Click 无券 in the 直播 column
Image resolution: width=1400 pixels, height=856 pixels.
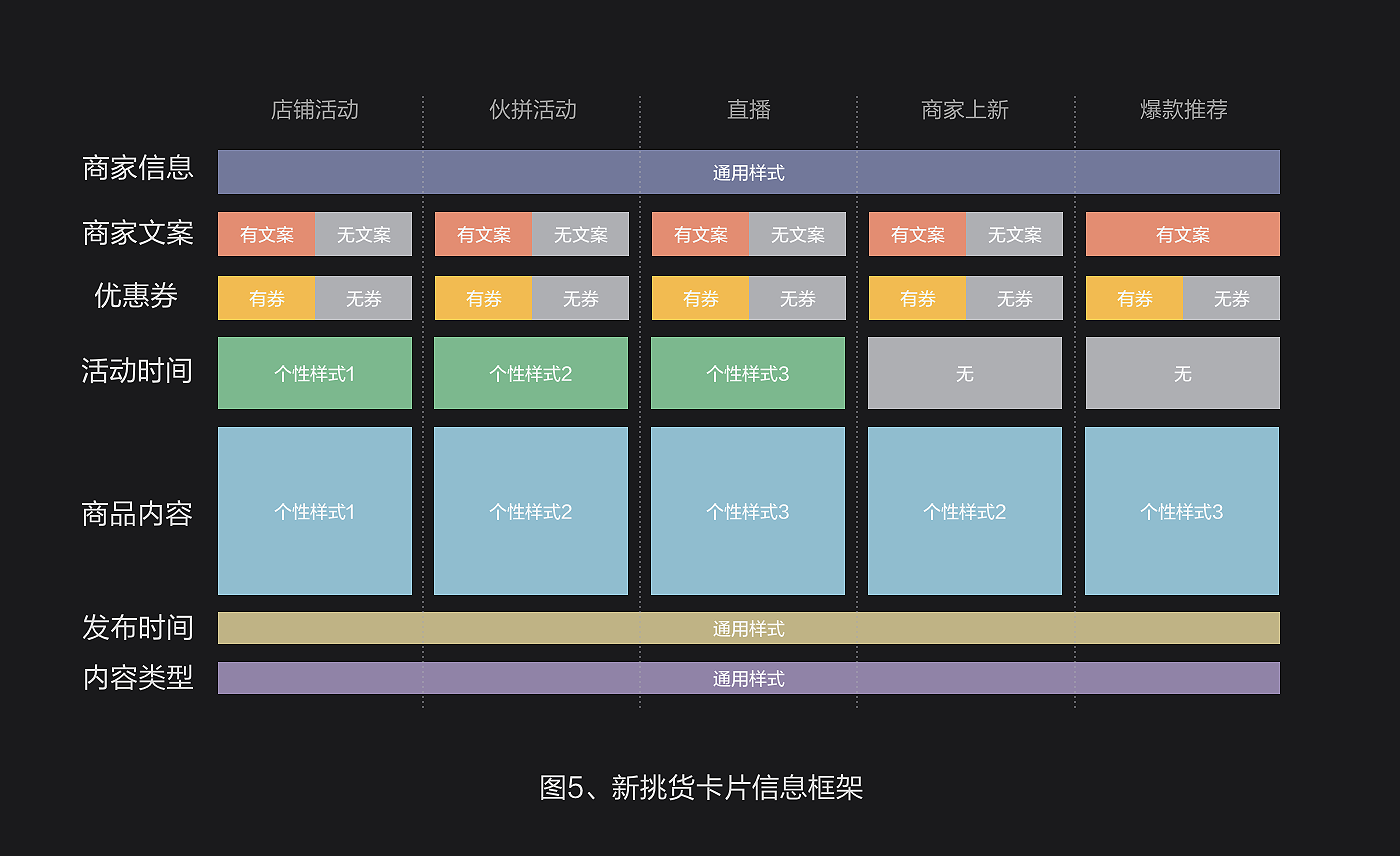(797, 298)
